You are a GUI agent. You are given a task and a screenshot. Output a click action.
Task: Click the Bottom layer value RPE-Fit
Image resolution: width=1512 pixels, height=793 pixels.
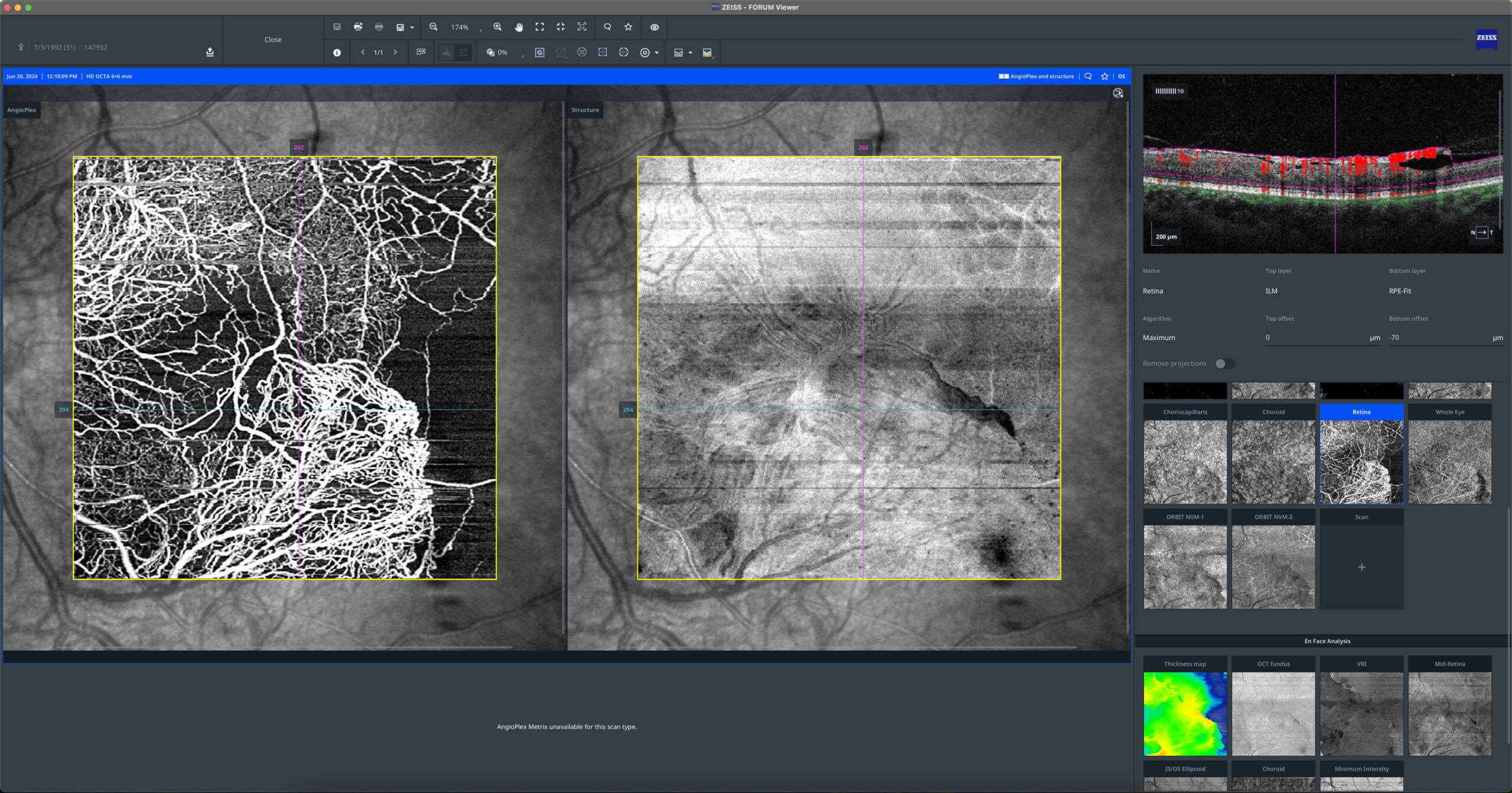pyautogui.click(x=1400, y=291)
